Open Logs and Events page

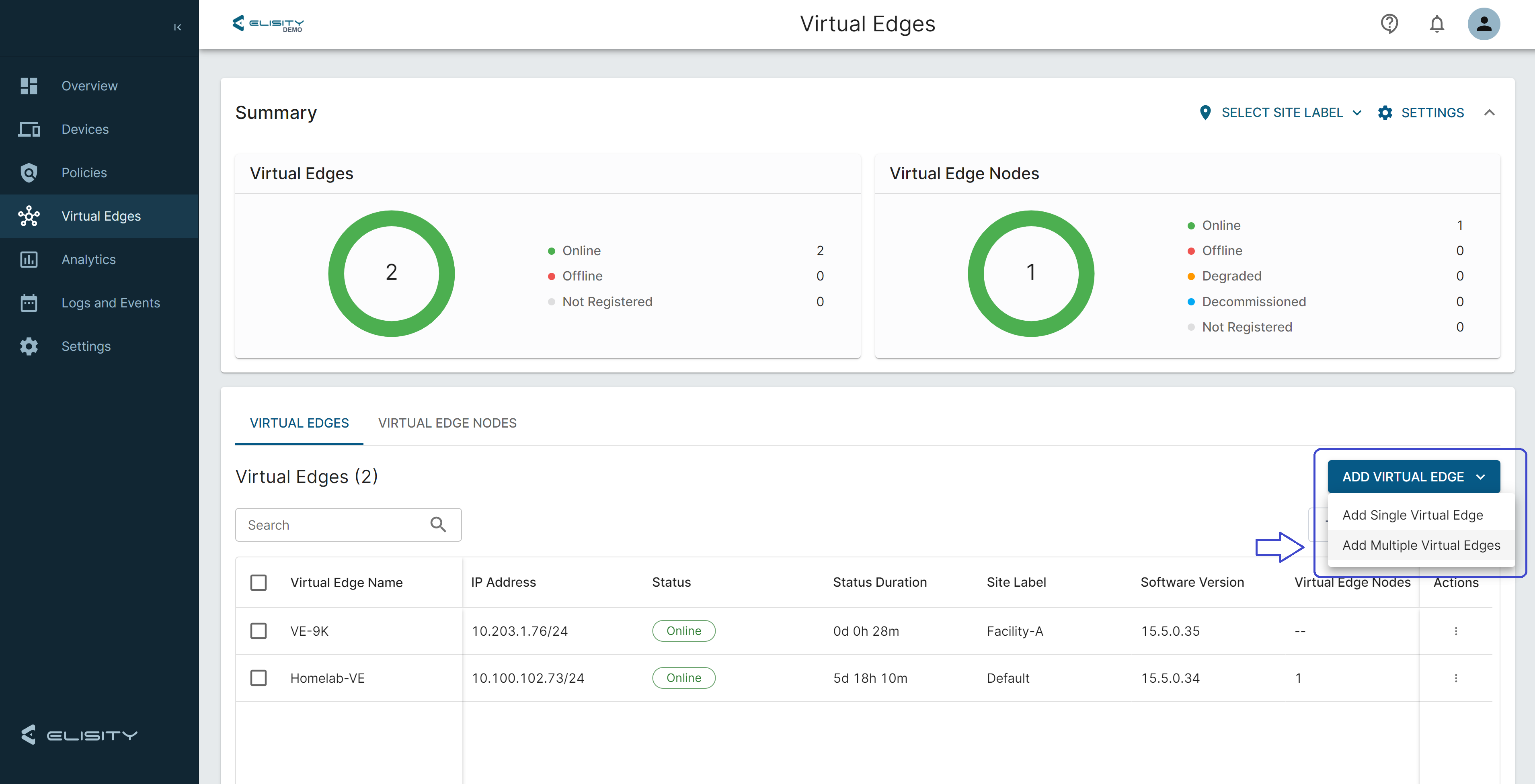110,303
